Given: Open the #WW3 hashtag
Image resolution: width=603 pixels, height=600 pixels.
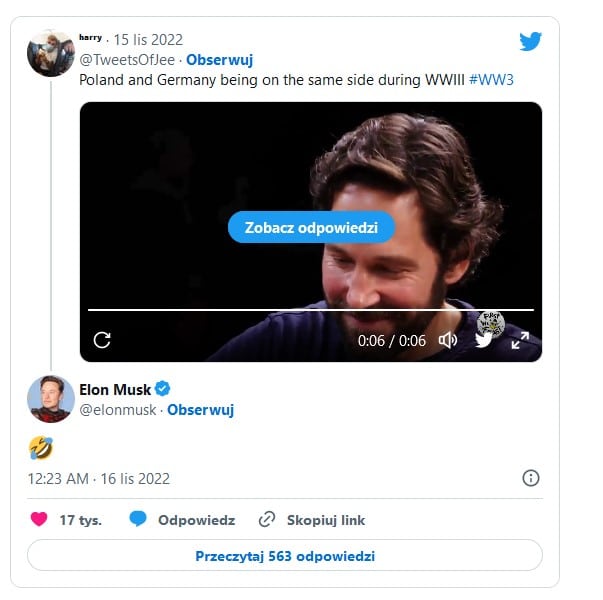Looking at the screenshot, I should coord(491,80).
